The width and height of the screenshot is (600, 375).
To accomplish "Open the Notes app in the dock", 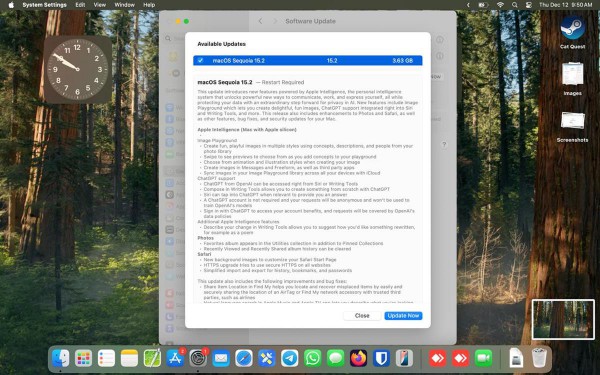I will (x=129, y=359).
